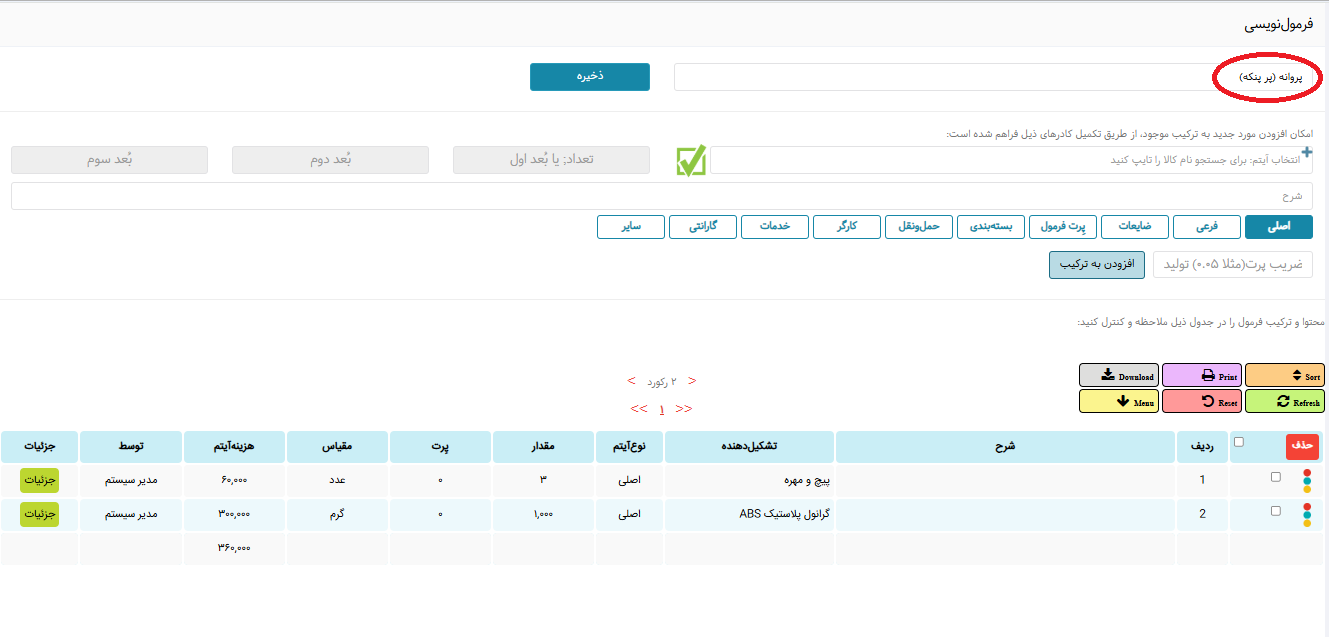
Task: Click the مقیاس column header
Action: click(x=336, y=447)
